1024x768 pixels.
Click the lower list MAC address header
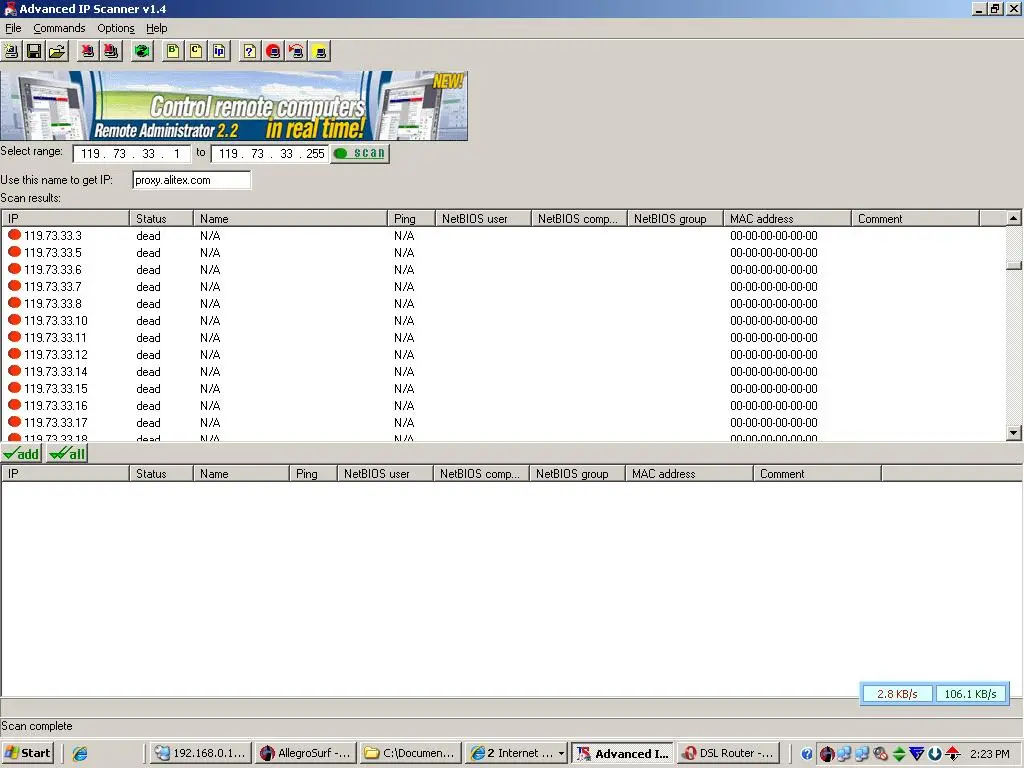[689, 474]
